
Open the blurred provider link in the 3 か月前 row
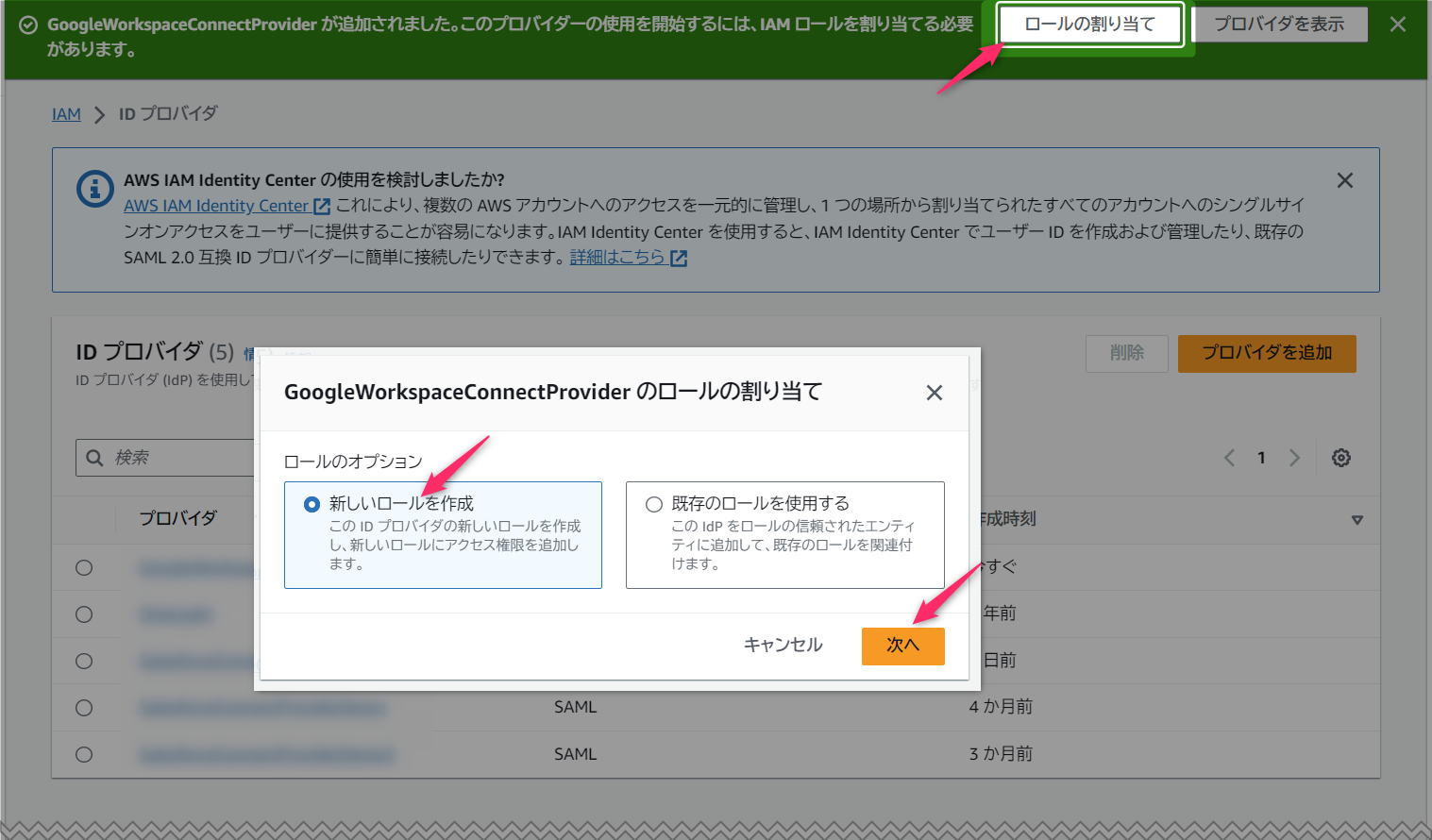click(267, 755)
